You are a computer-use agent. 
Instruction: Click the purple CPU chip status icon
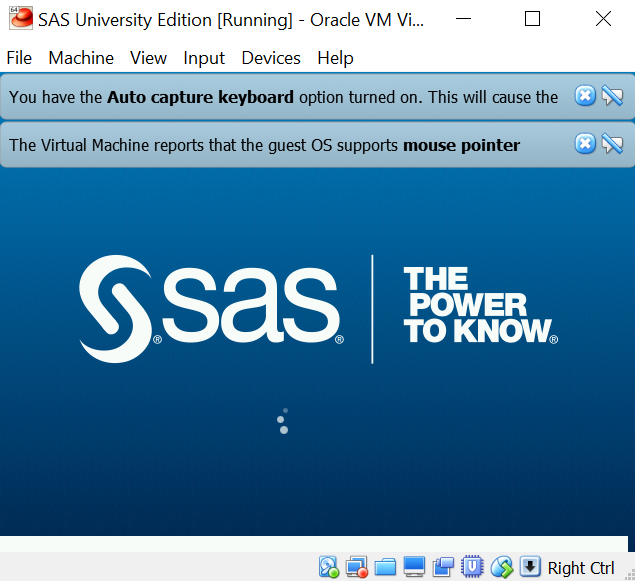(473, 568)
